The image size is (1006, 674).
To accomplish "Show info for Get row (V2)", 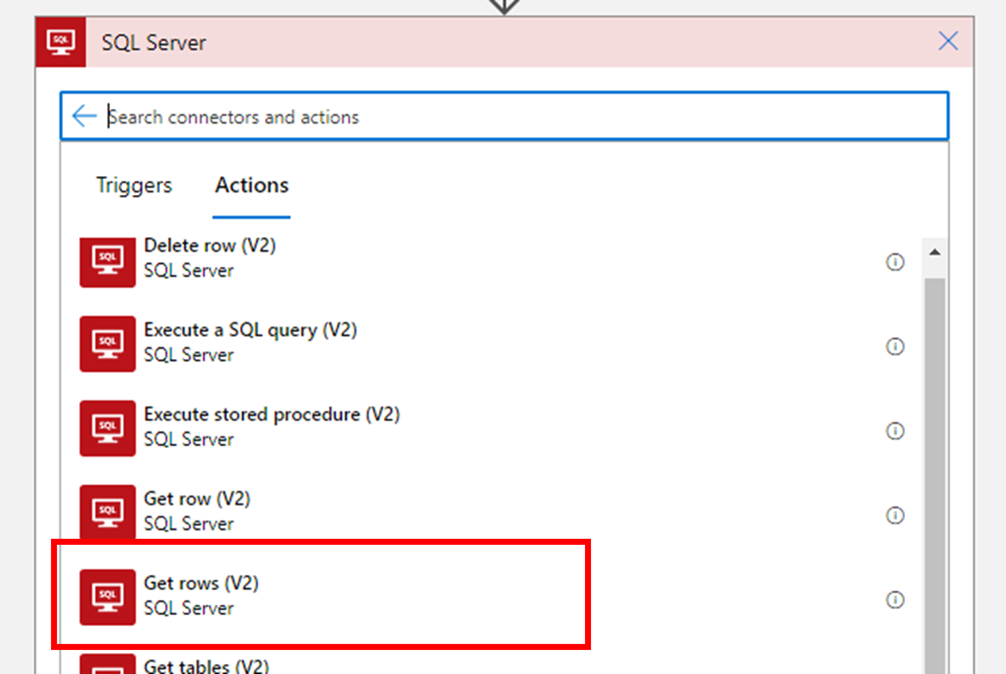I will click(895, 515).
